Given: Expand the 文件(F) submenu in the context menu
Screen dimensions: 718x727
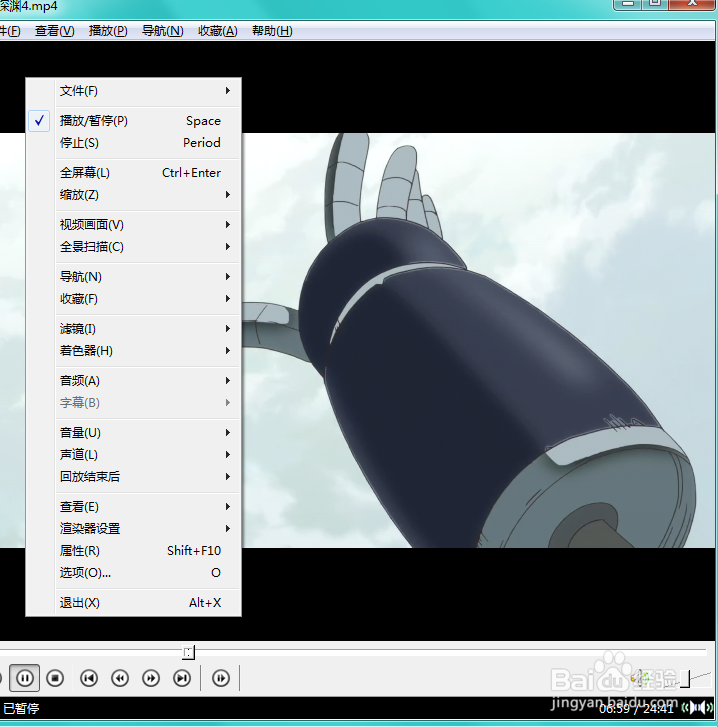Looking at the screenshot, I should [x=133, y=91].
